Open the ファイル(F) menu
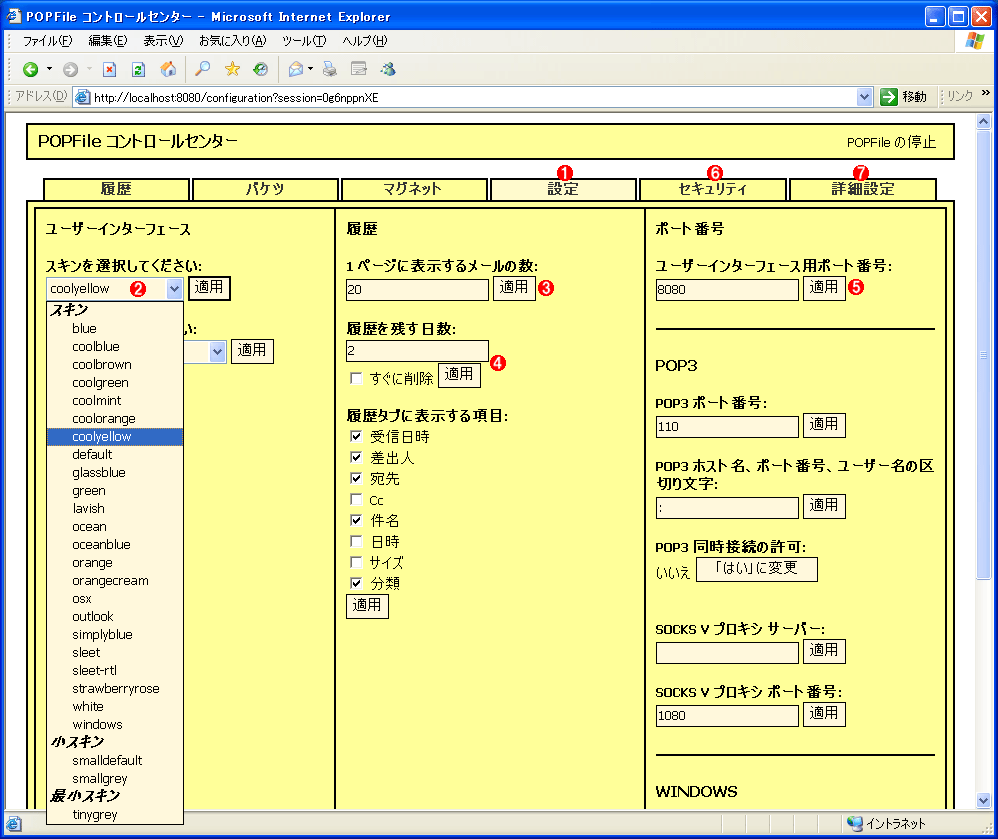Image resolution: width=998 pixels, height=839 pixels. [x=48, y=41]
